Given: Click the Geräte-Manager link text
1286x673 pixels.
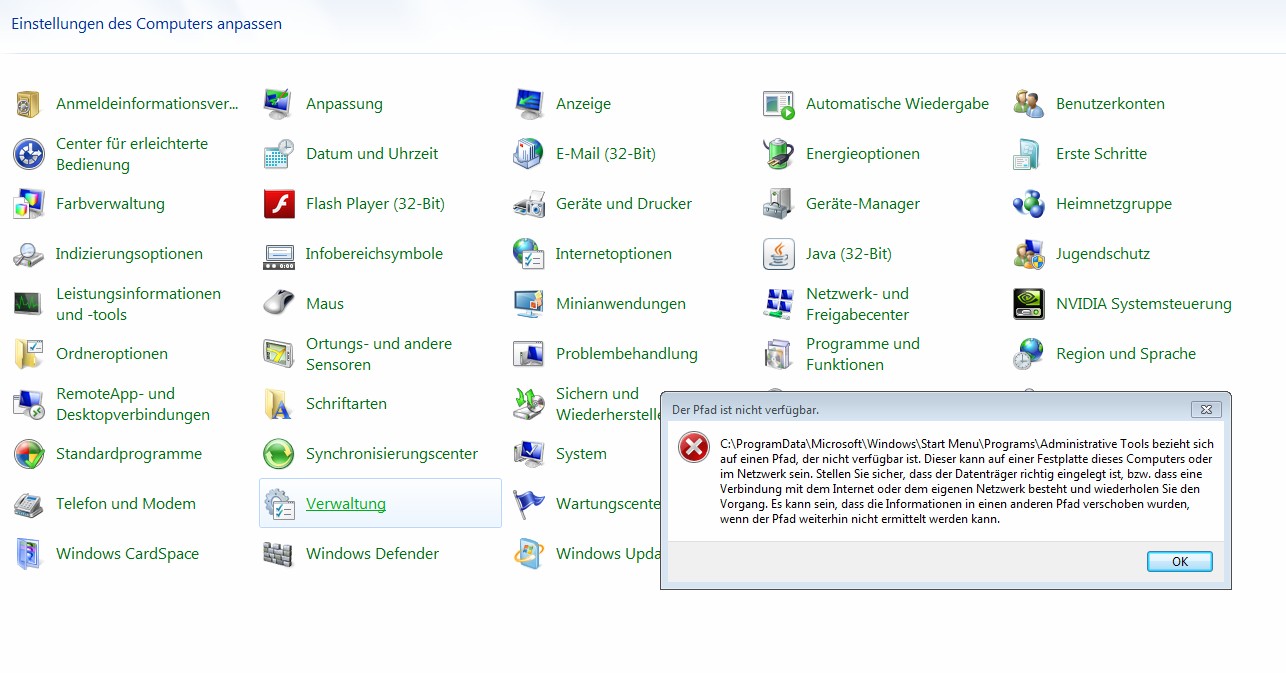Looking at the screenshot, I should click(863, 203).
